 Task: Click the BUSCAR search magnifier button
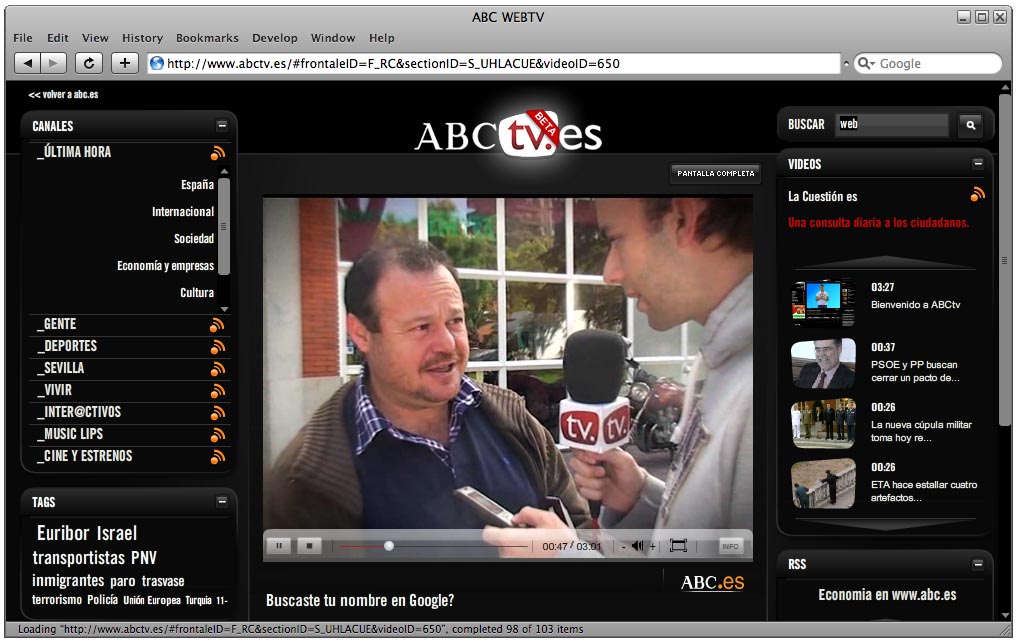(x=971, y=125)
